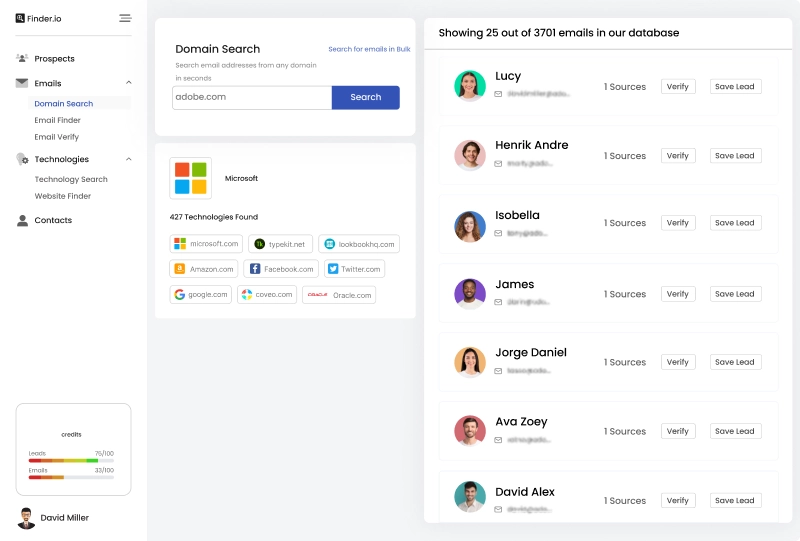Click the Technologies bulb gear icon
This screenshot has width=800, height=541.
pyautogui.click(x=22, y=159)
